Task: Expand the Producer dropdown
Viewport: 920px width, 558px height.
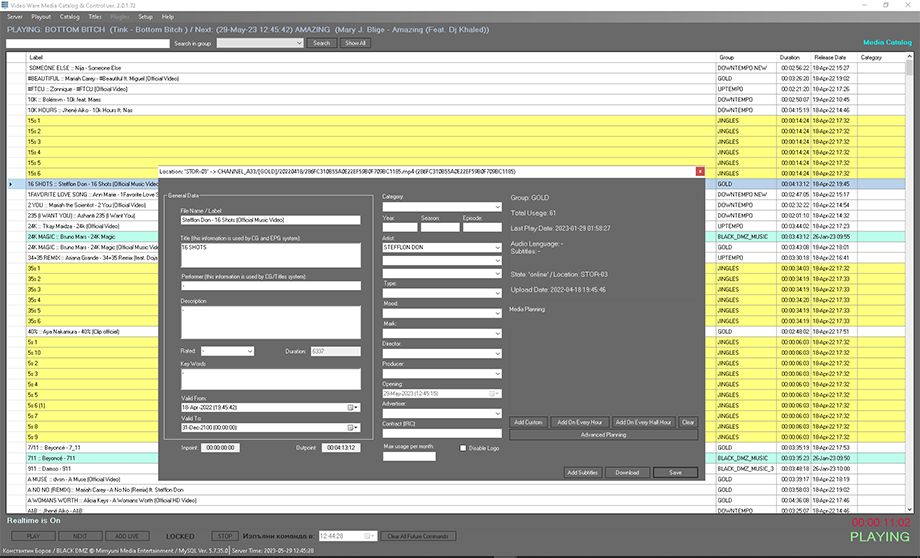Action: click(x=498, y=374)
